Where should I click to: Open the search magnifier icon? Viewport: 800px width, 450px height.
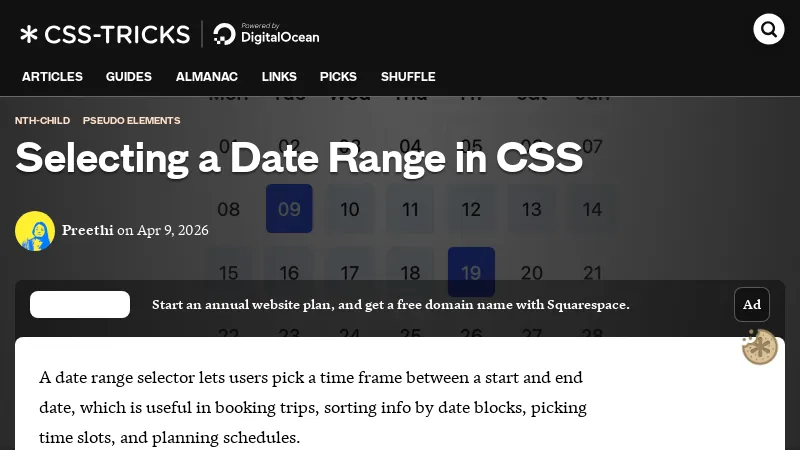[769, 29]
